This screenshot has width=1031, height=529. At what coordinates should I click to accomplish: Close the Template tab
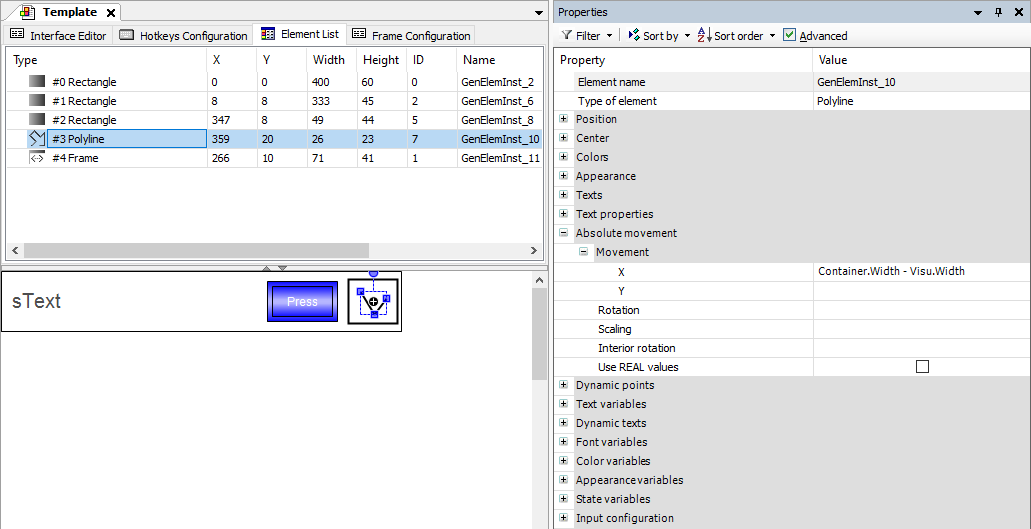[111, 13]
